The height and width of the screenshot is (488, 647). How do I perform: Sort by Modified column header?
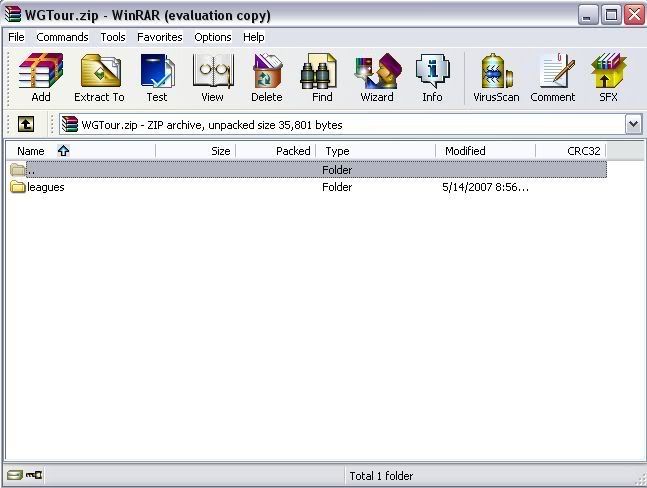[465, 151]
